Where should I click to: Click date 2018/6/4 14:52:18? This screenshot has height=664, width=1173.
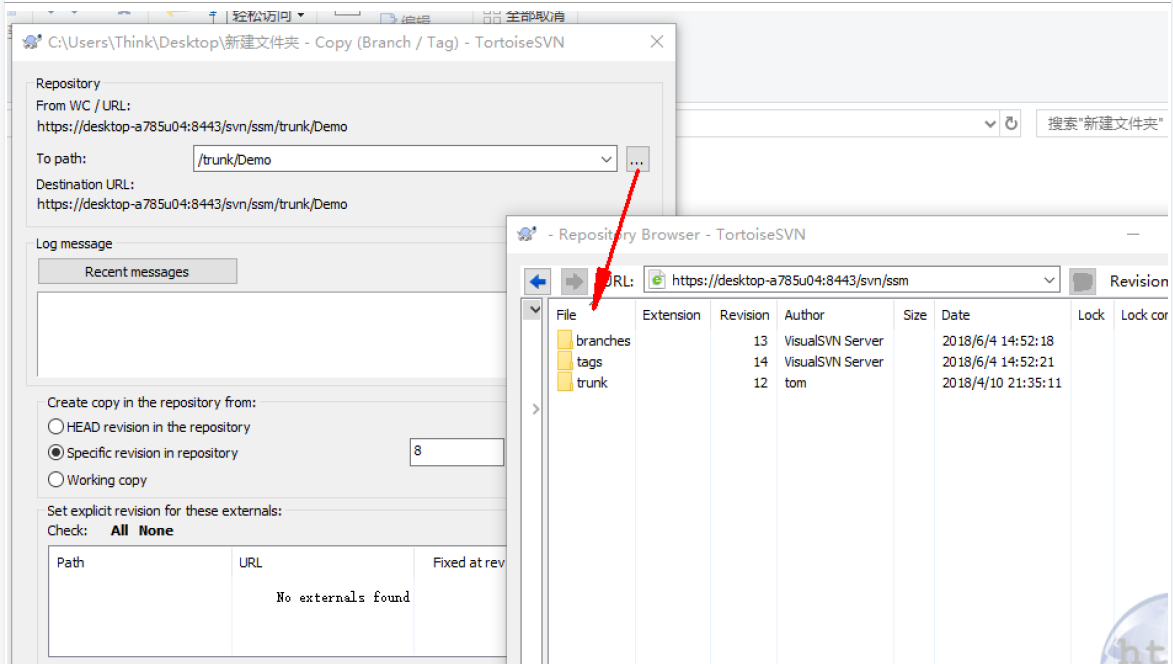click(x=997, y=340)
